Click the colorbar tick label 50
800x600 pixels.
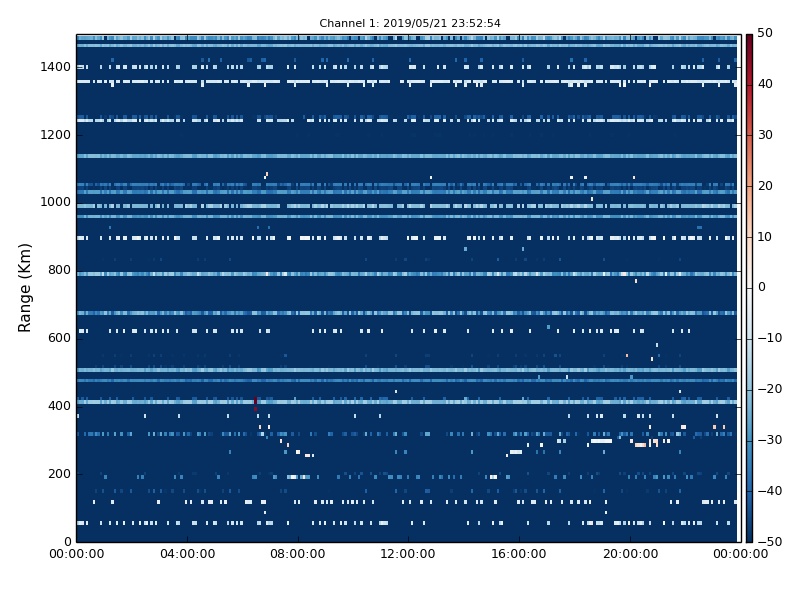click(765, 33)
